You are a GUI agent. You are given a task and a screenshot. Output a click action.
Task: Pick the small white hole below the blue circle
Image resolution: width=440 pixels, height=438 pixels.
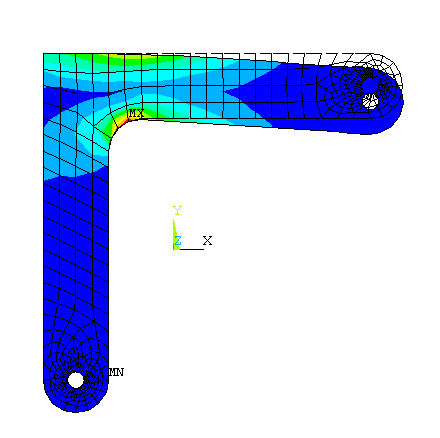[370, 101]
